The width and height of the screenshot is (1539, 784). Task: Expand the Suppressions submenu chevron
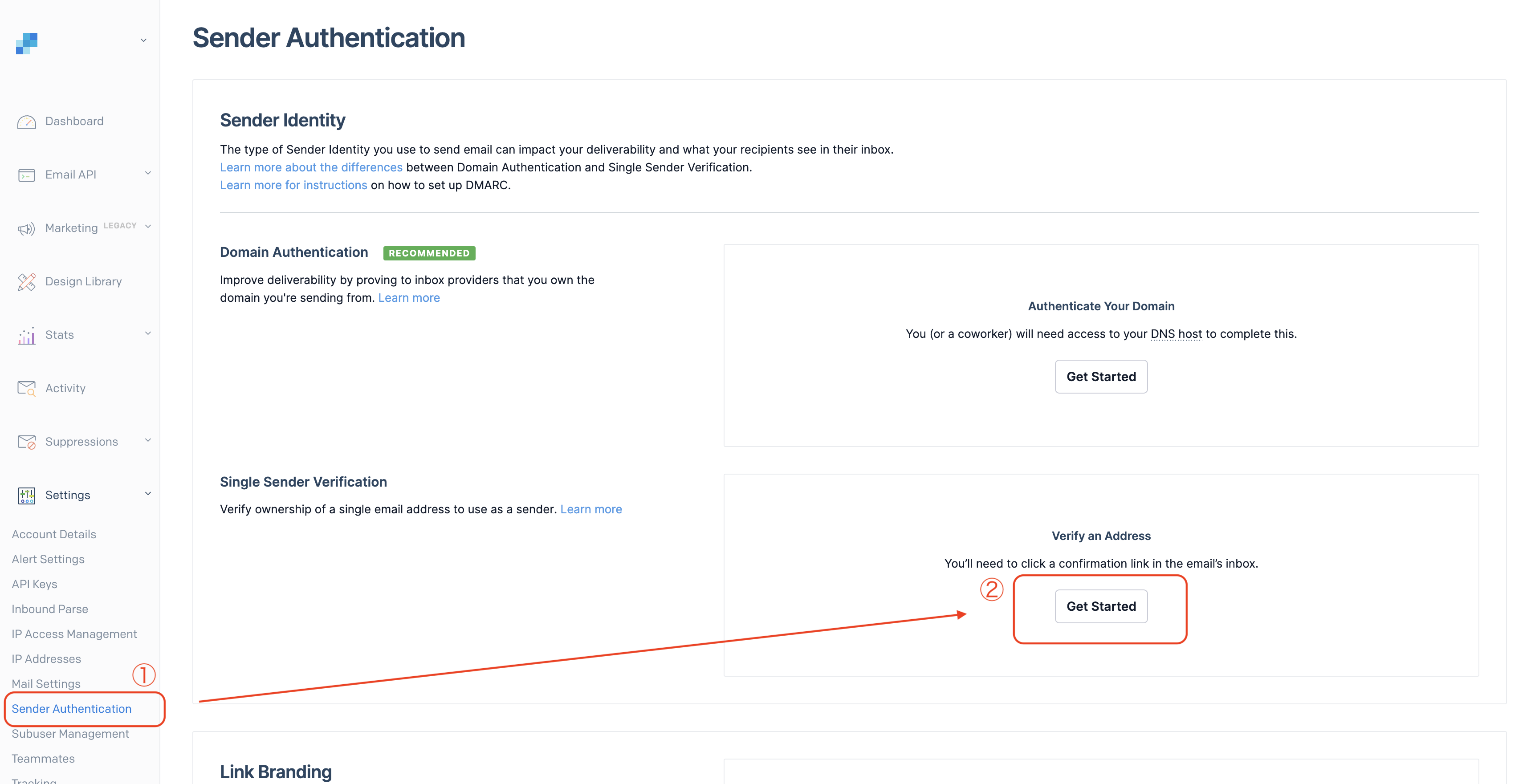click(147, 440)
